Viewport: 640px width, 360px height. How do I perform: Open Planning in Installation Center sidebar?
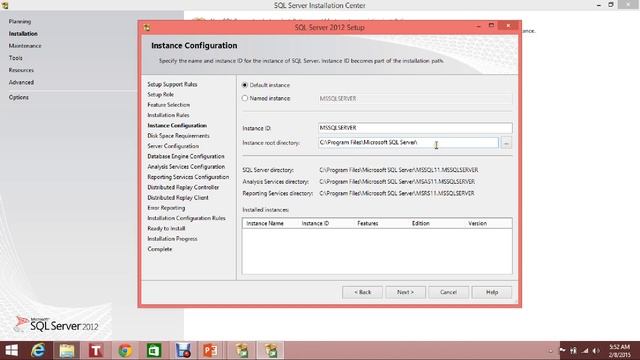20,21
